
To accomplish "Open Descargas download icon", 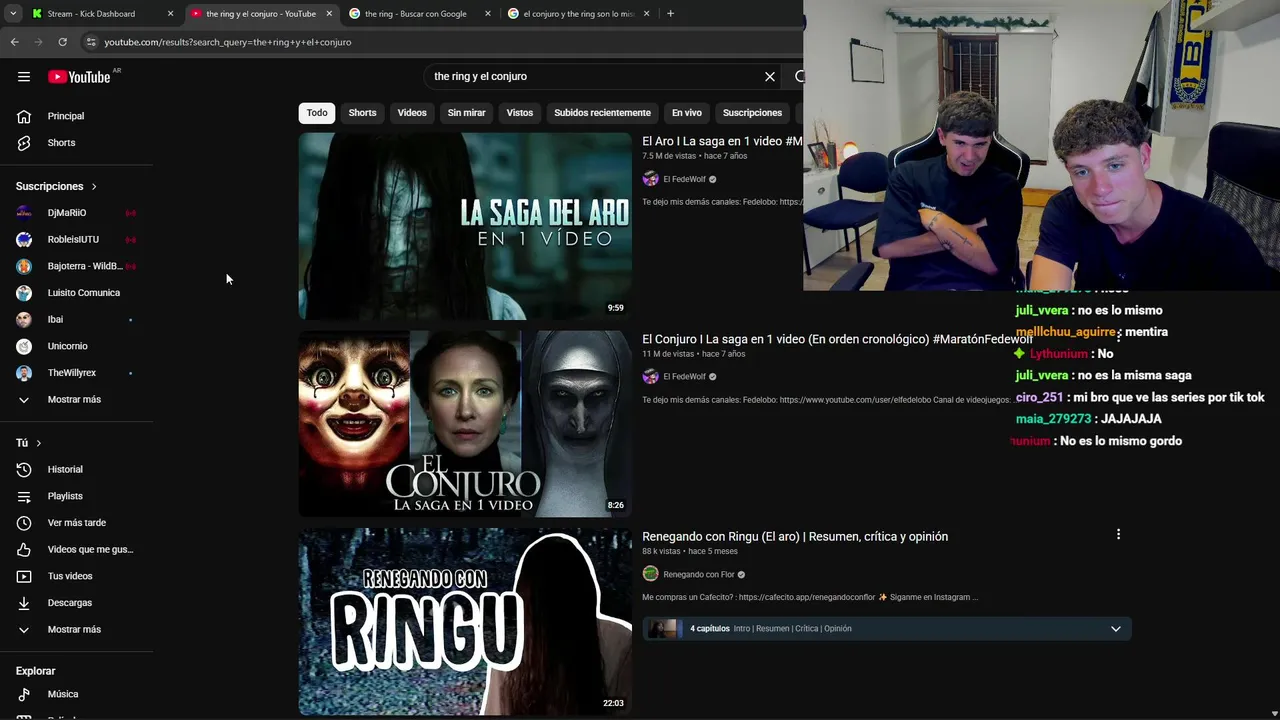I will (24, 603).
